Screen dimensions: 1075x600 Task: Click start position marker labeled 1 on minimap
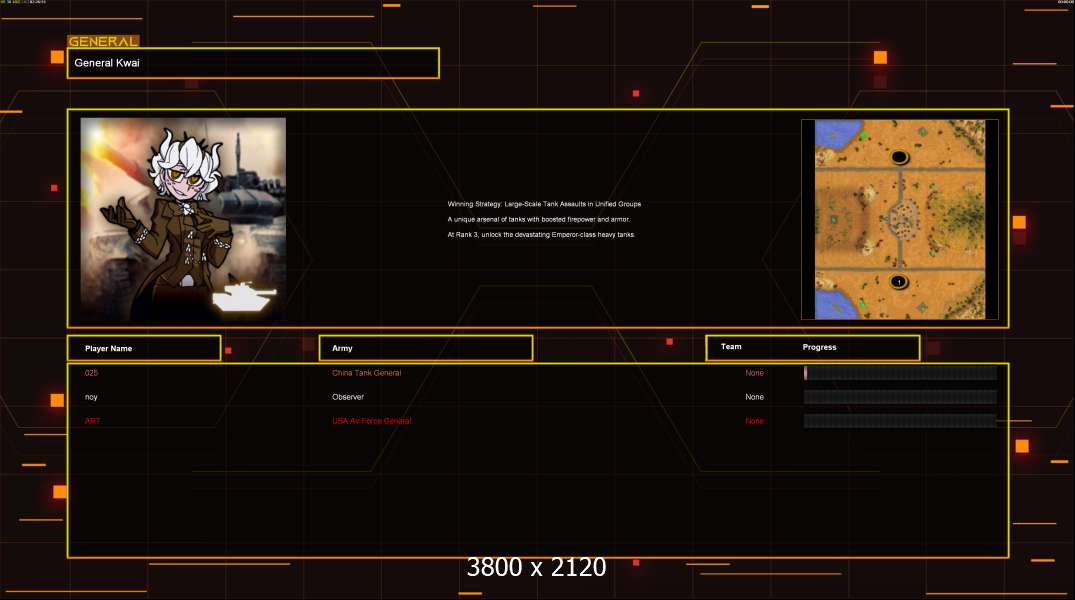click(899, 282)
